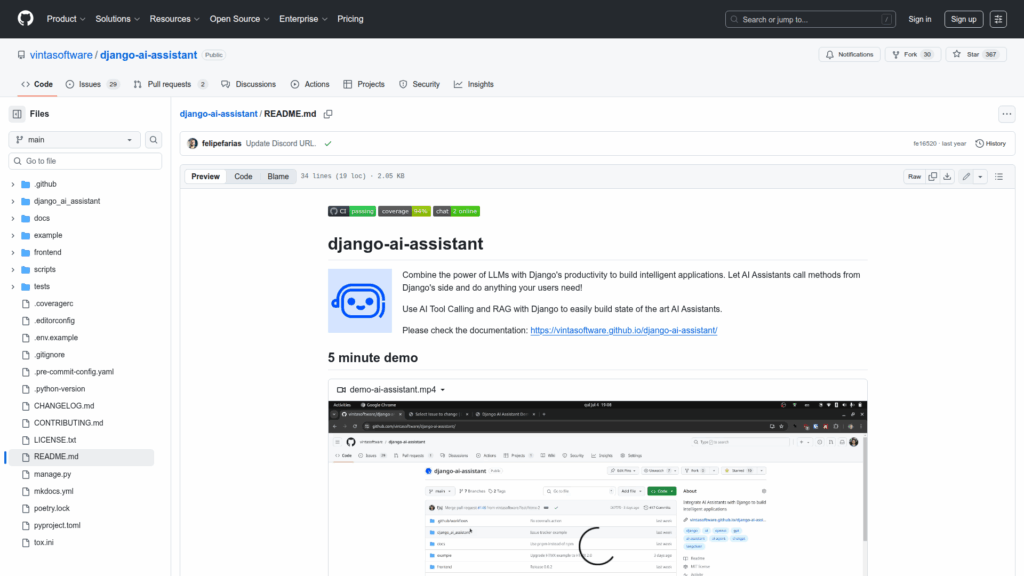
Task: Click the Raw button
Action: 913,176
